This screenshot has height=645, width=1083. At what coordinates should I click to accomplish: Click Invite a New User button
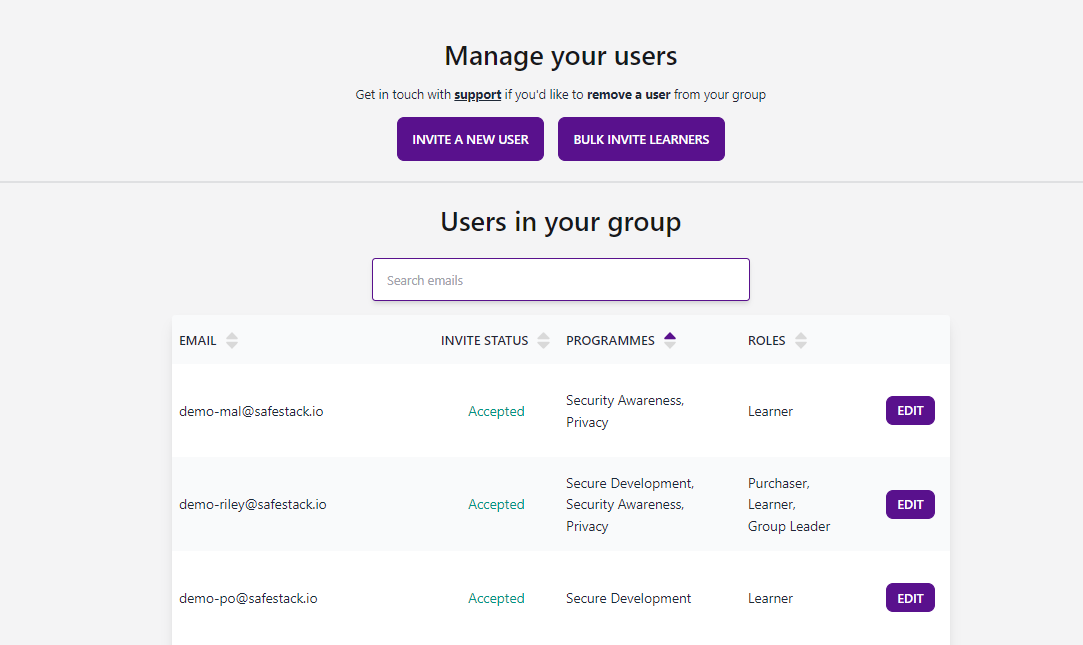click(470, 139)
